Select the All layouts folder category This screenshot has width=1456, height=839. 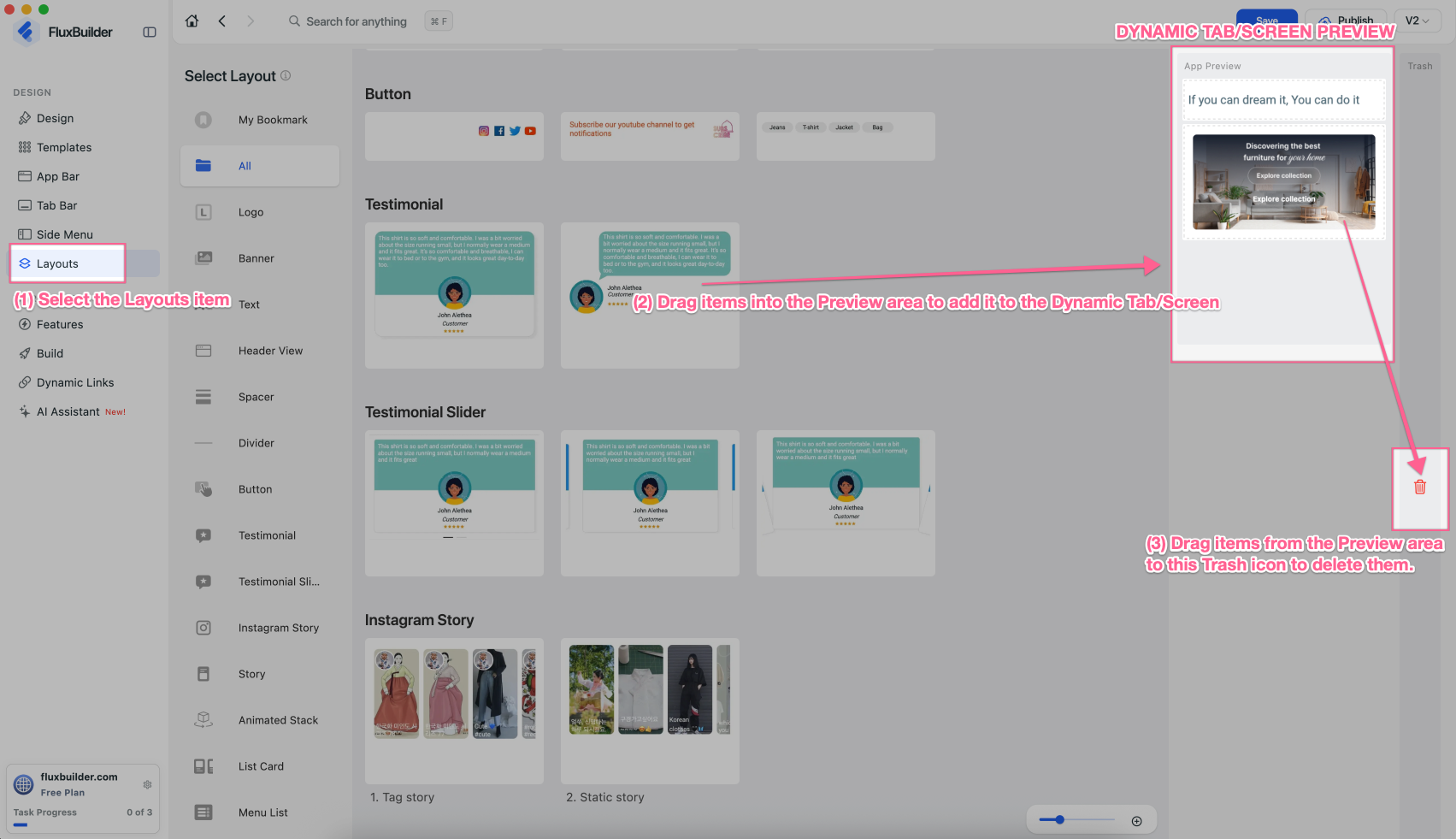260,166
